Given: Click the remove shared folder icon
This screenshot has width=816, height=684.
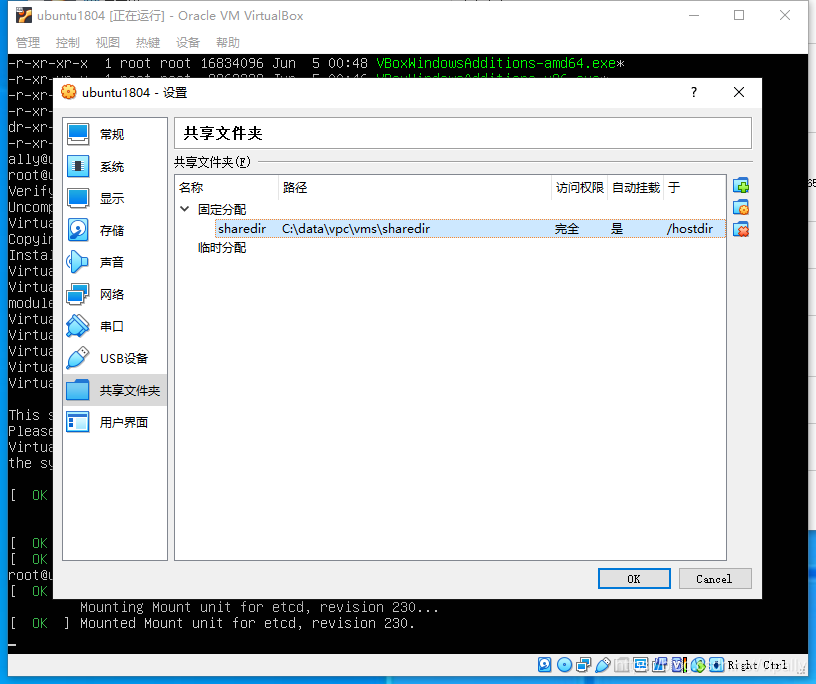Looking at the screenshot, I should (x=741, y=230).
